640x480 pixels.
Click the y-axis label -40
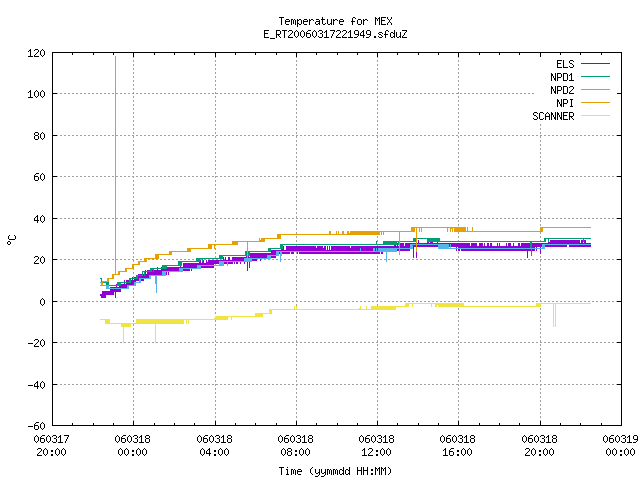[36, 385]
